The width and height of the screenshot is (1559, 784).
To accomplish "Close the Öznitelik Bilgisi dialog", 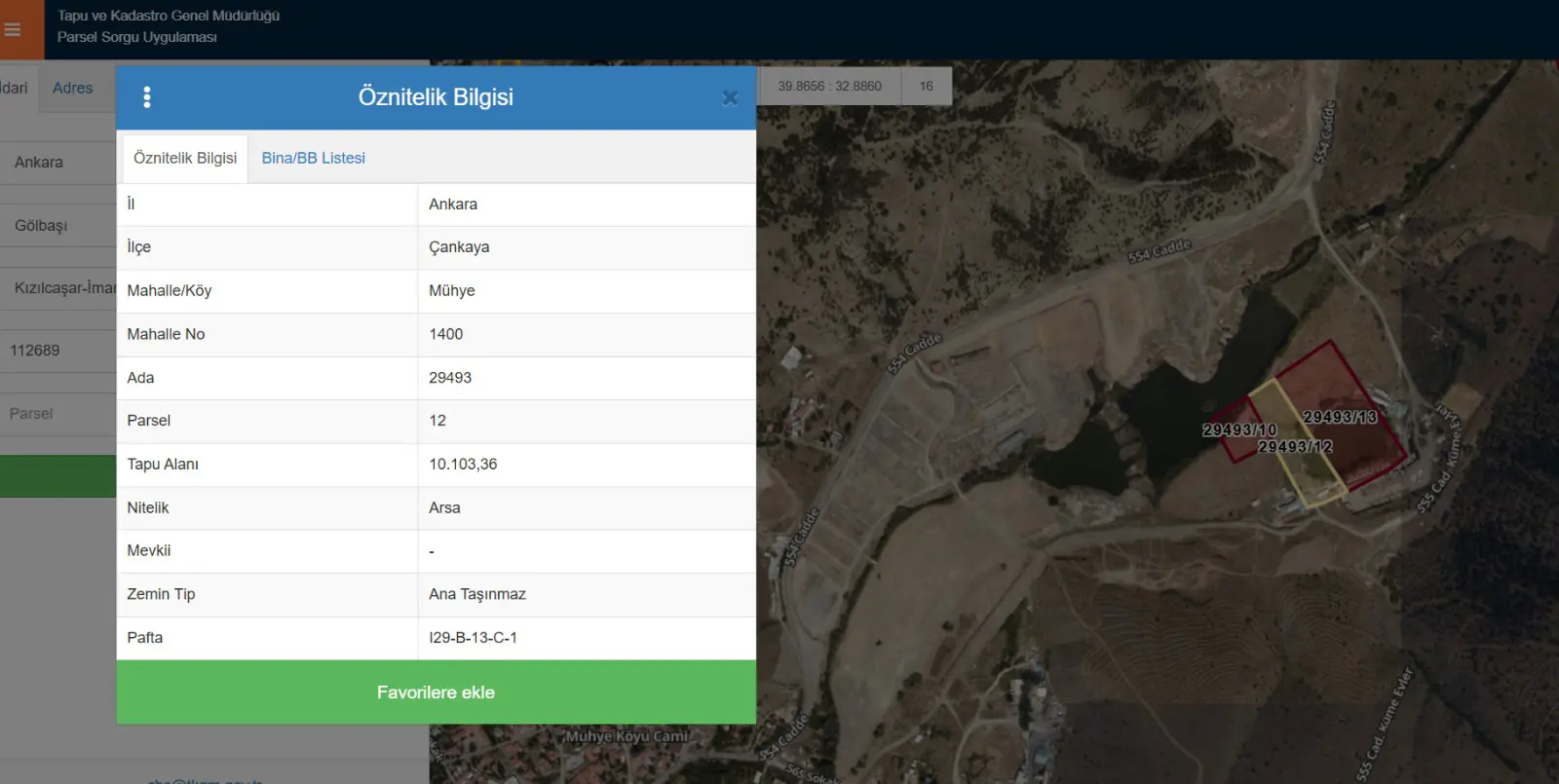I will pyautogui.click(x=730, y=98).
